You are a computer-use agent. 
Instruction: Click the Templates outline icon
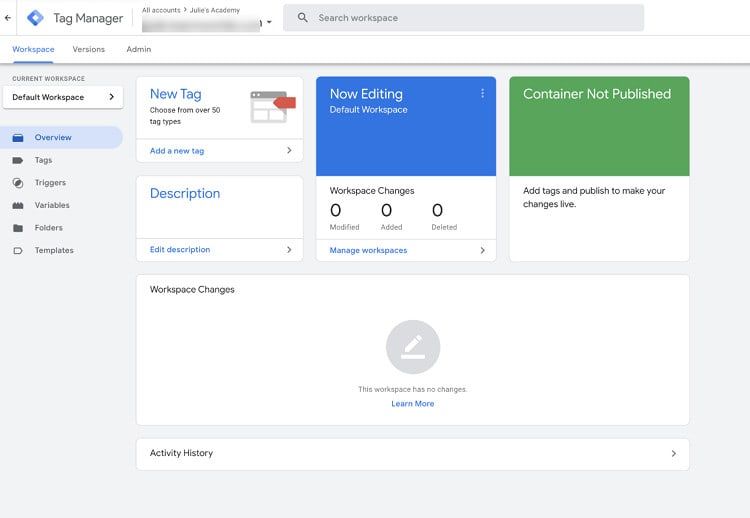pos(18,251)
